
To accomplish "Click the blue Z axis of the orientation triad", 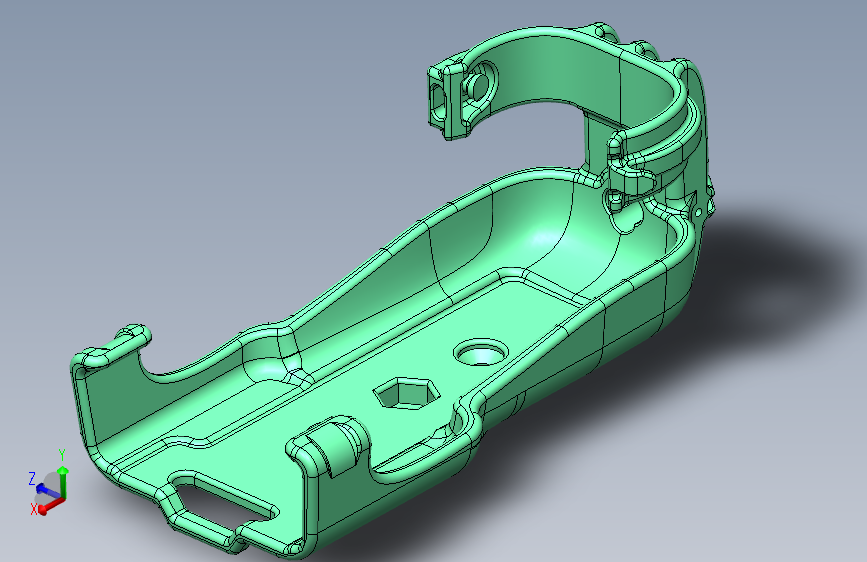I will [49, 491].
